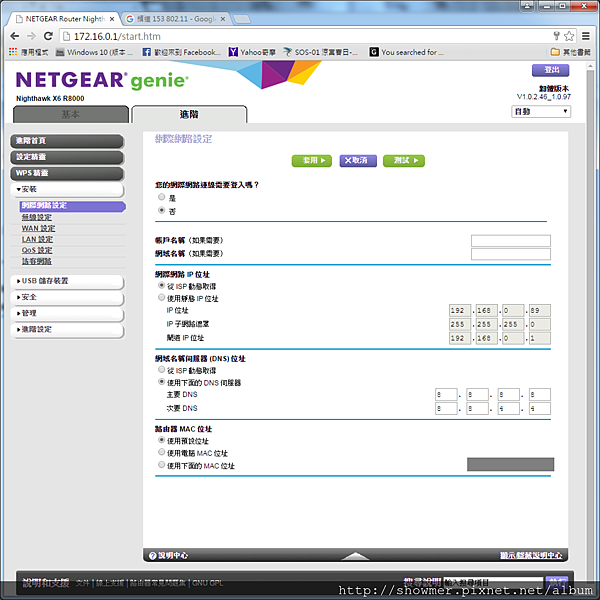The height and width of the screenshot is (600, 600).
Task: Choose get IP dynamically from ISP
Action: pyautogui.click(x=161, y=285)
